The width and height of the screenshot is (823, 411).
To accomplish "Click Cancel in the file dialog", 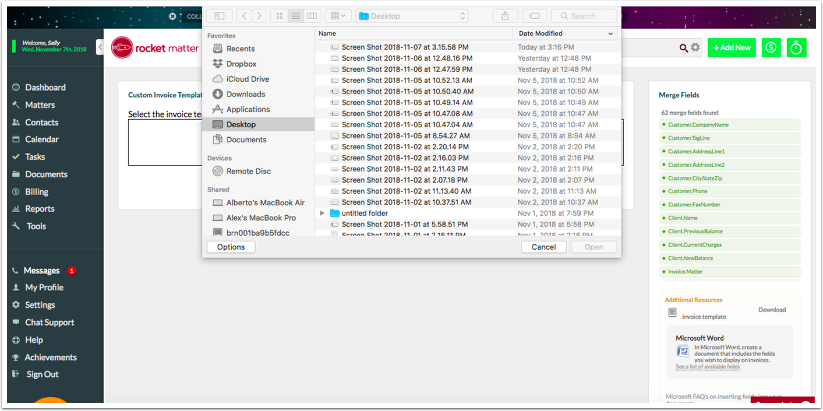I will [x=544, y=247].
